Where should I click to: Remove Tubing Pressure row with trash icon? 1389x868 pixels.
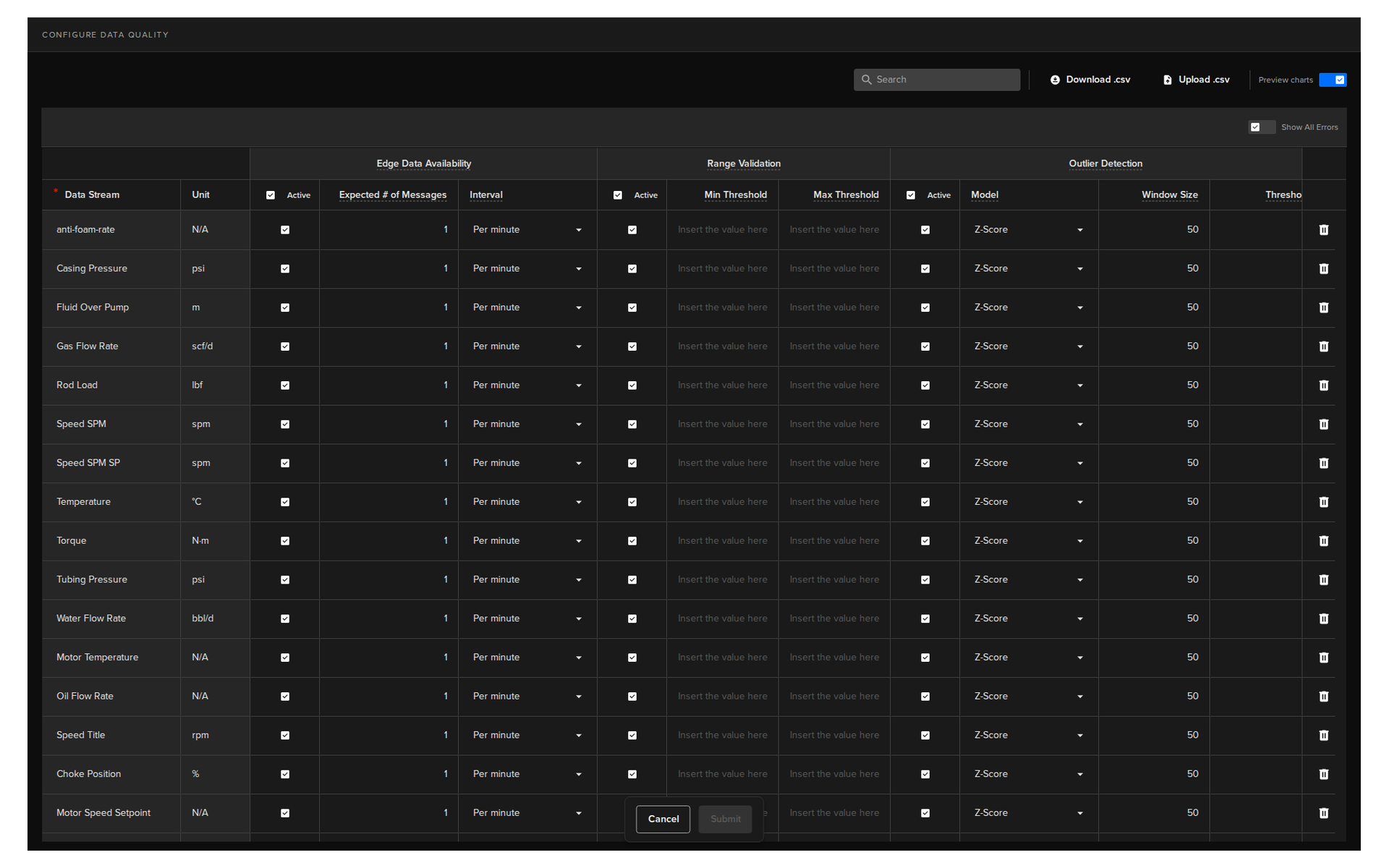tap(1323, 580)
